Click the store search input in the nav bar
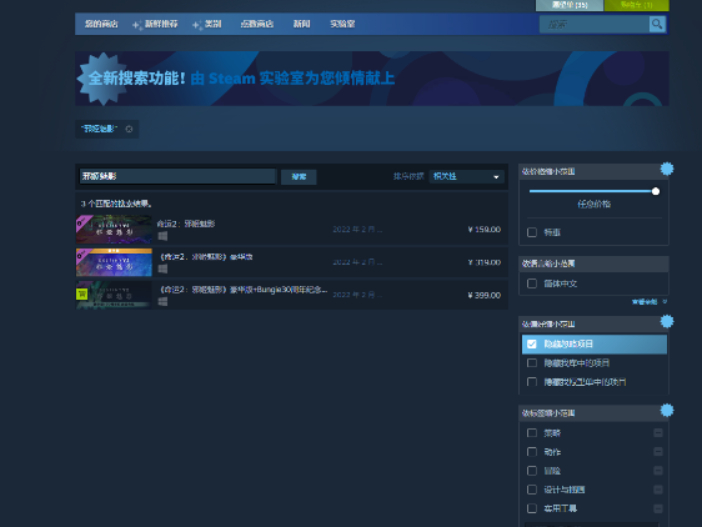This screenshot has width=702, height=527. click(x=594, y=24)
